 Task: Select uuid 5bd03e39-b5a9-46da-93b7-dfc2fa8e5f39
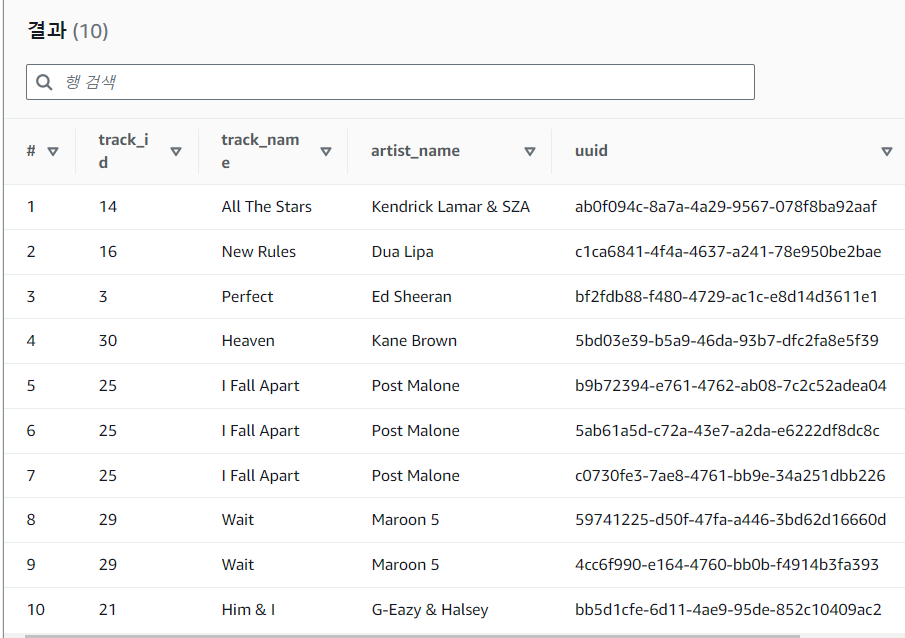pos(727,341)
